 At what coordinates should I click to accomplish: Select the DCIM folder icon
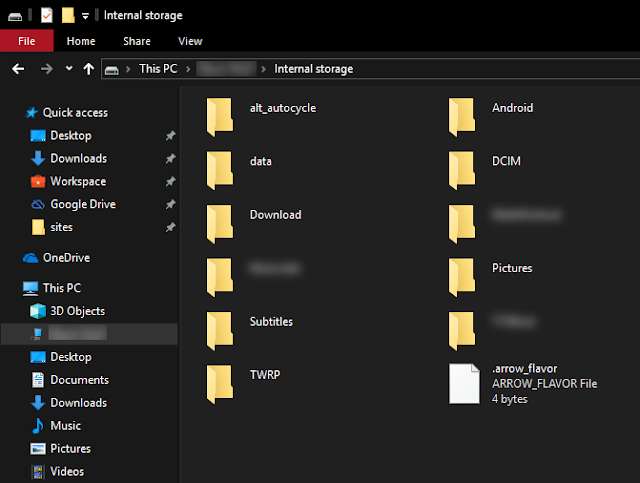(x=462, y=170)
